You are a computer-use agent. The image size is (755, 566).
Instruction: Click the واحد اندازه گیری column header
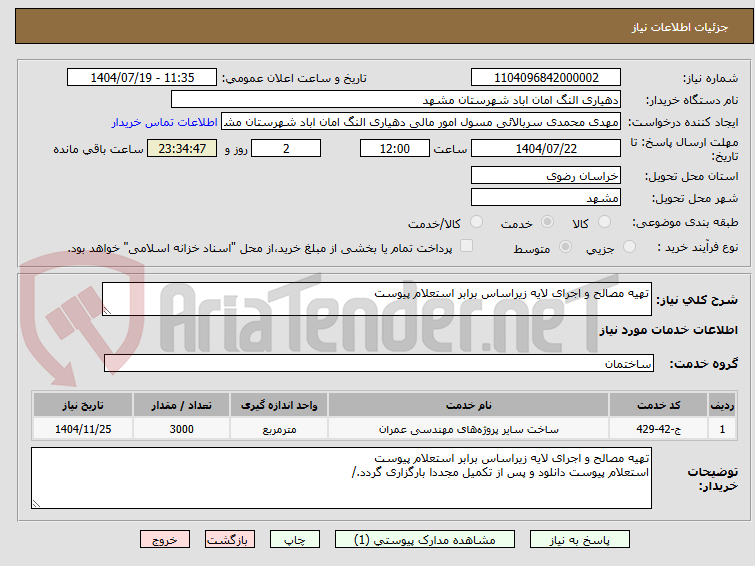279,405
